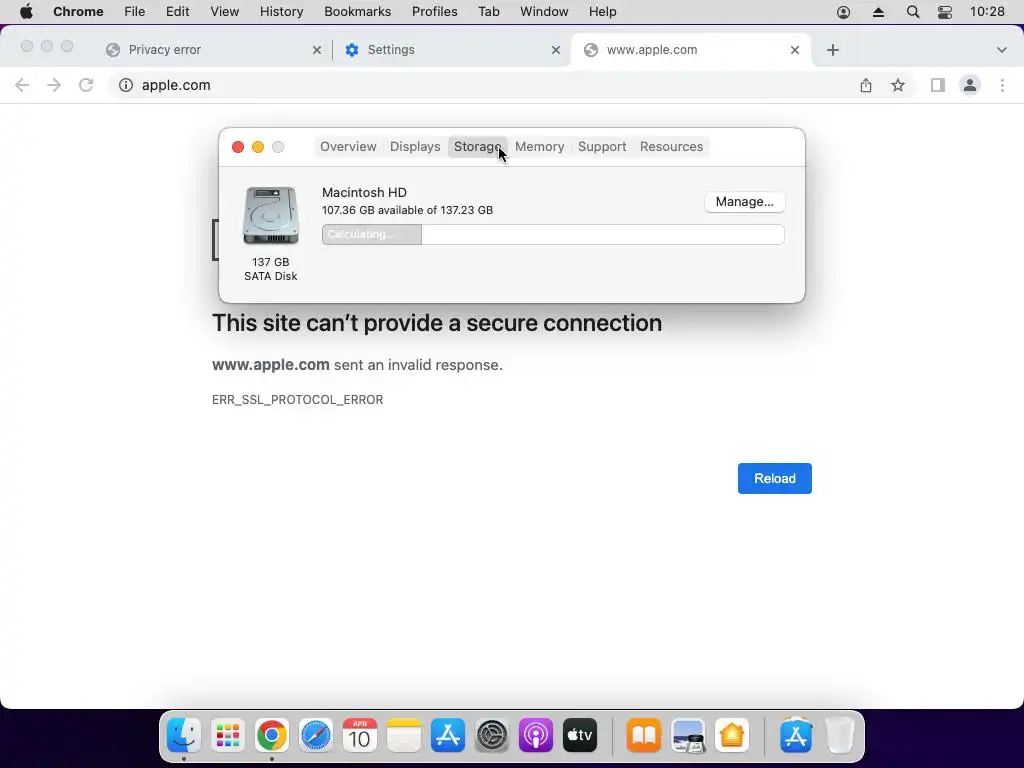
Task: Close the www.apple.com tab
Action: coord(795,50)
